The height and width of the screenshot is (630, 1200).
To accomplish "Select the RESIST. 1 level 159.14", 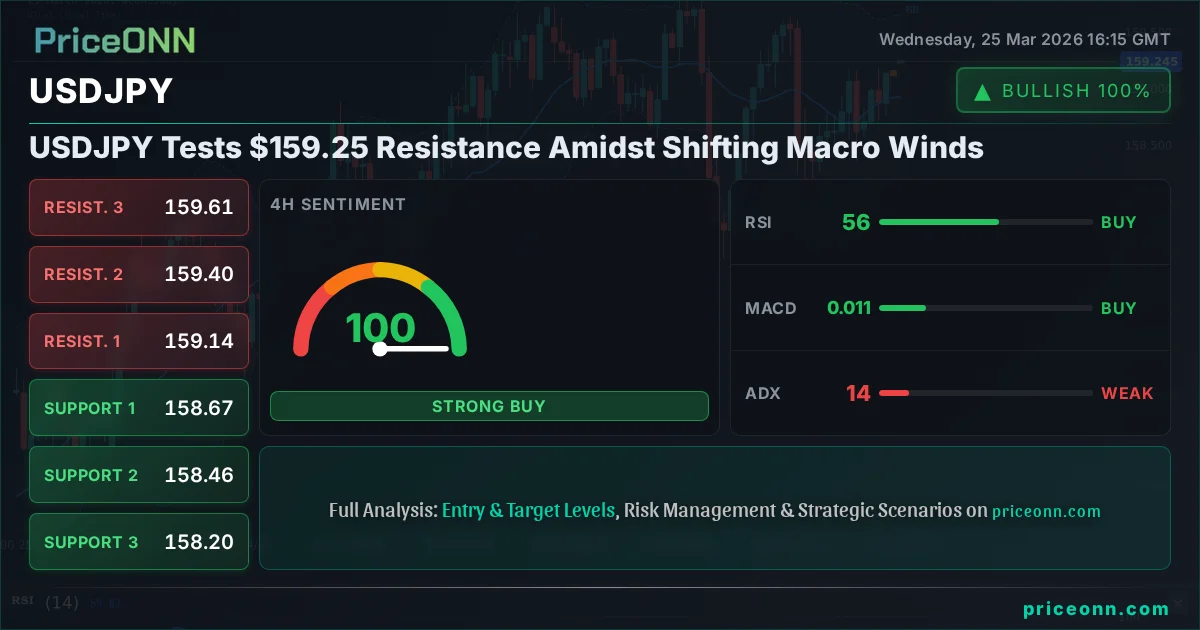I will (139, 341).
